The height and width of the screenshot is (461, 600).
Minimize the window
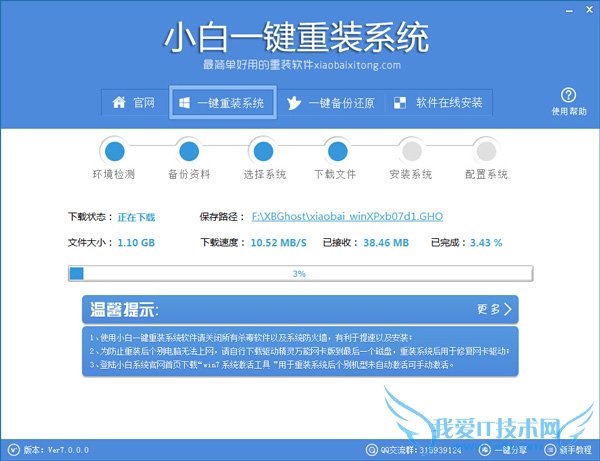click(569, 11)
